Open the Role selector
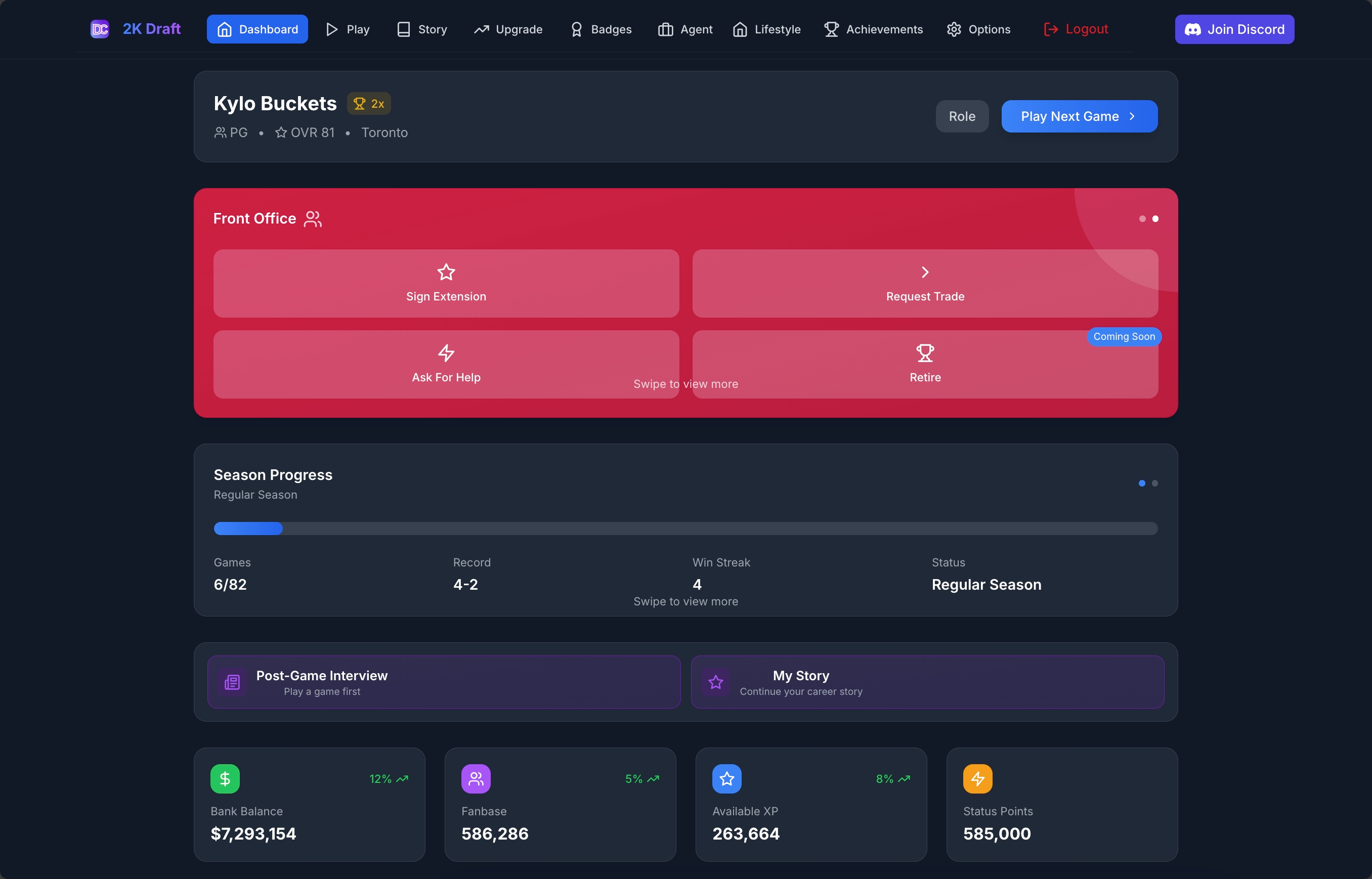 click(962, 116)
